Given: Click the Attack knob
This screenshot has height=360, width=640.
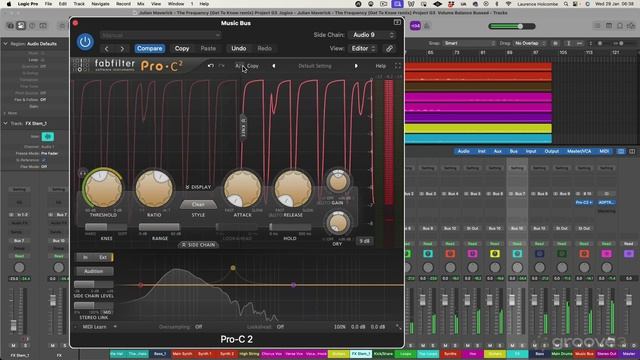Looking at the screenshot, I should (x=242, y=189).
